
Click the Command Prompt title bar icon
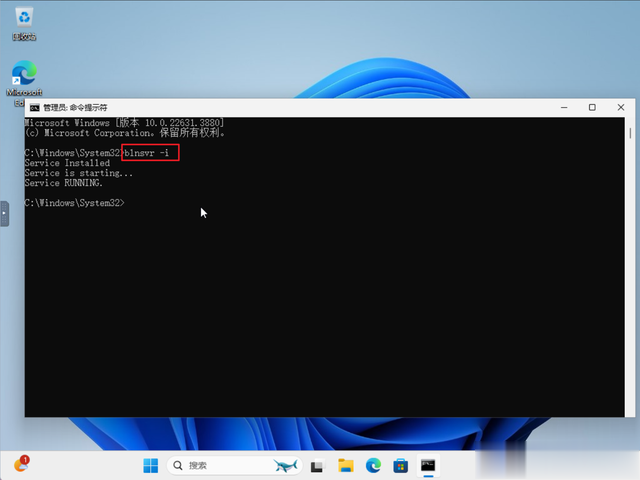[35, 108]
